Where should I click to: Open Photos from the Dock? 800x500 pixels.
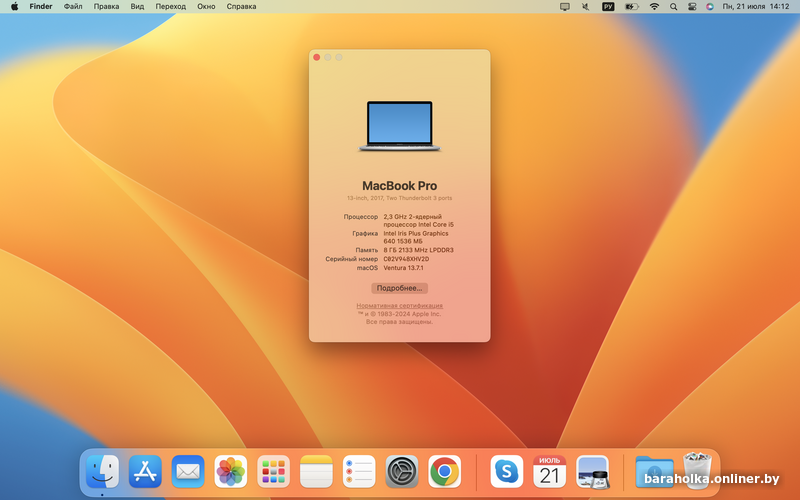click(x=231, y=471)
